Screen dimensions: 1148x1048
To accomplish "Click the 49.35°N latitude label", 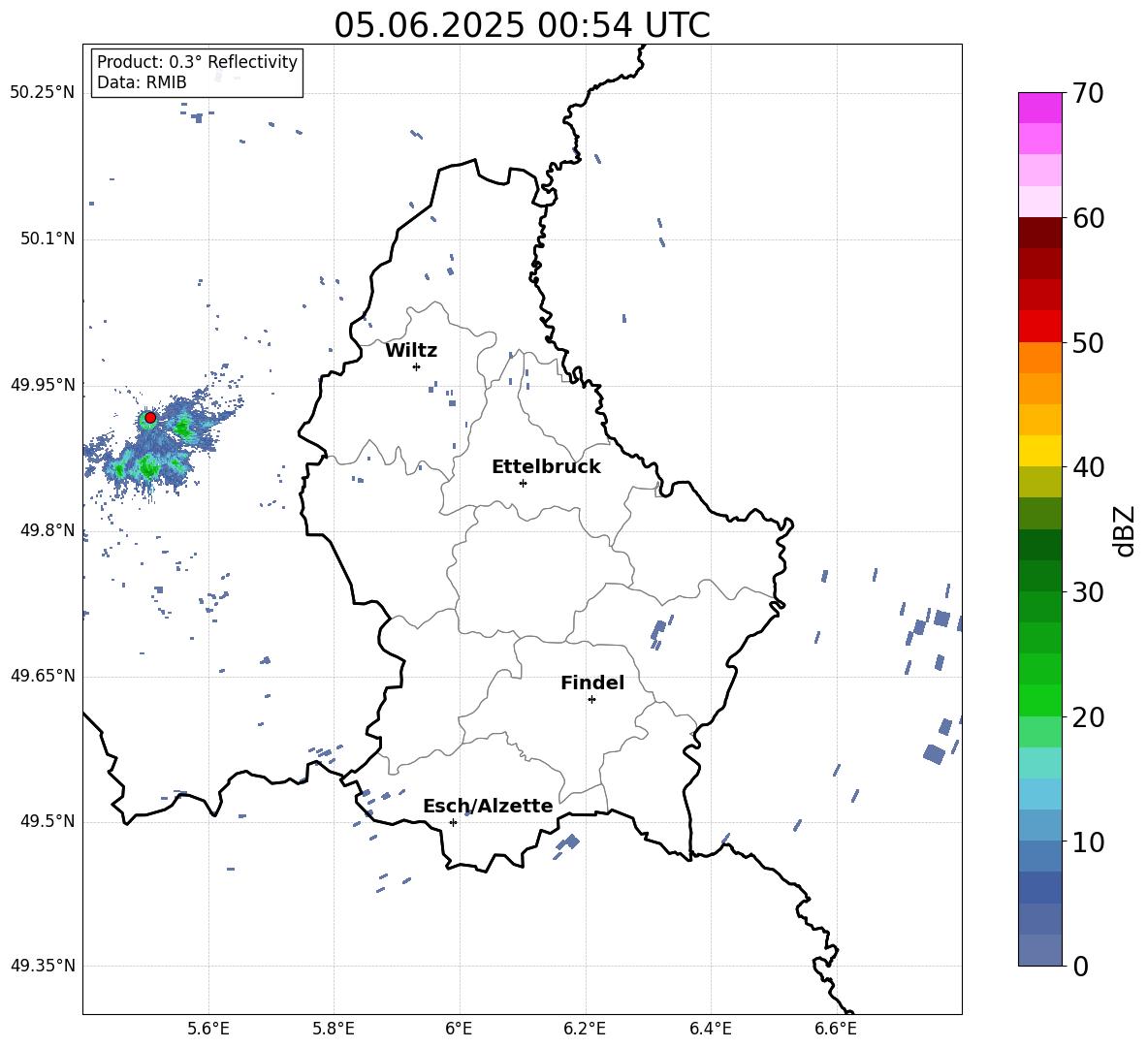I will point(43,966).
